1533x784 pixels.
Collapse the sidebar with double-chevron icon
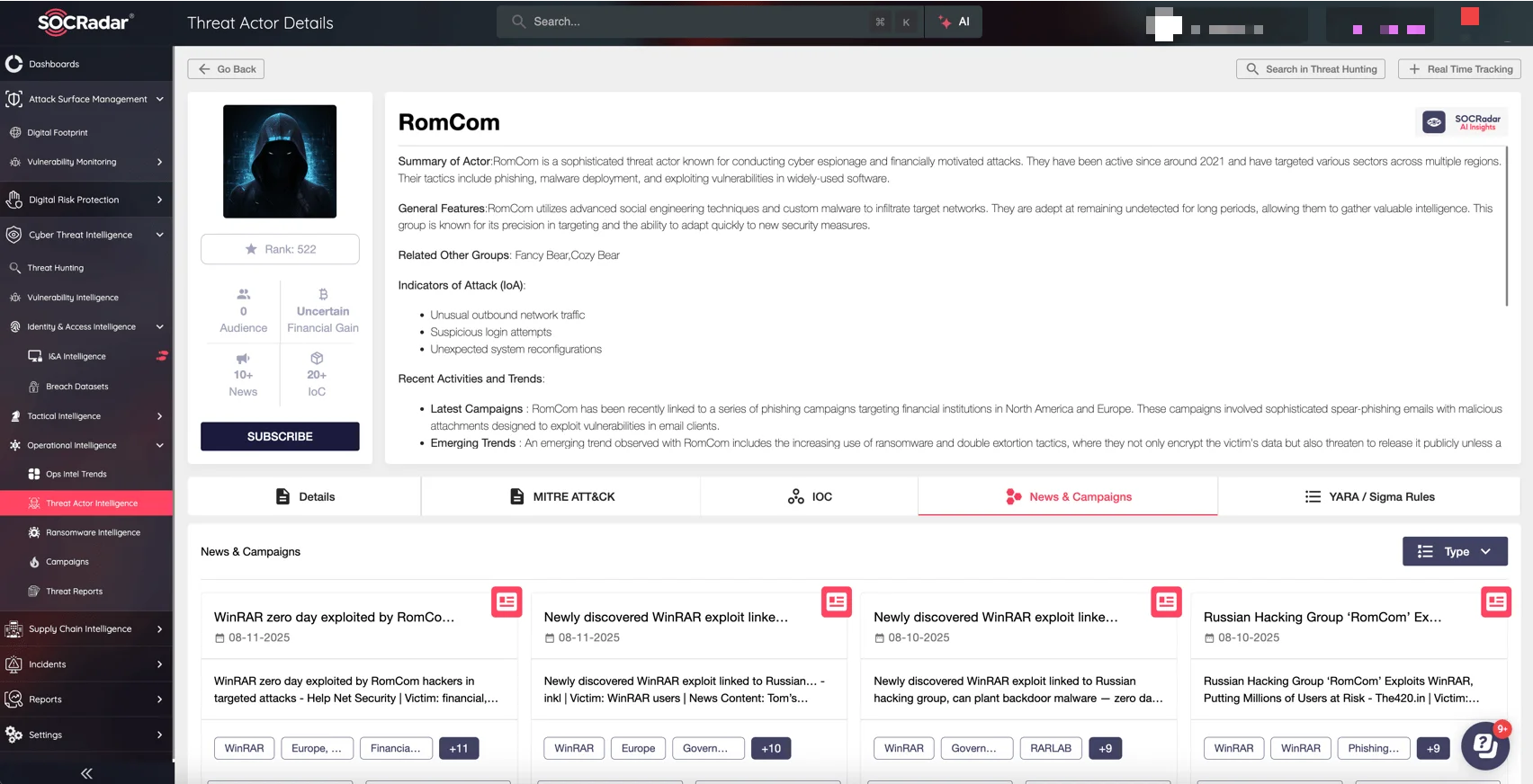coord(86,773)
